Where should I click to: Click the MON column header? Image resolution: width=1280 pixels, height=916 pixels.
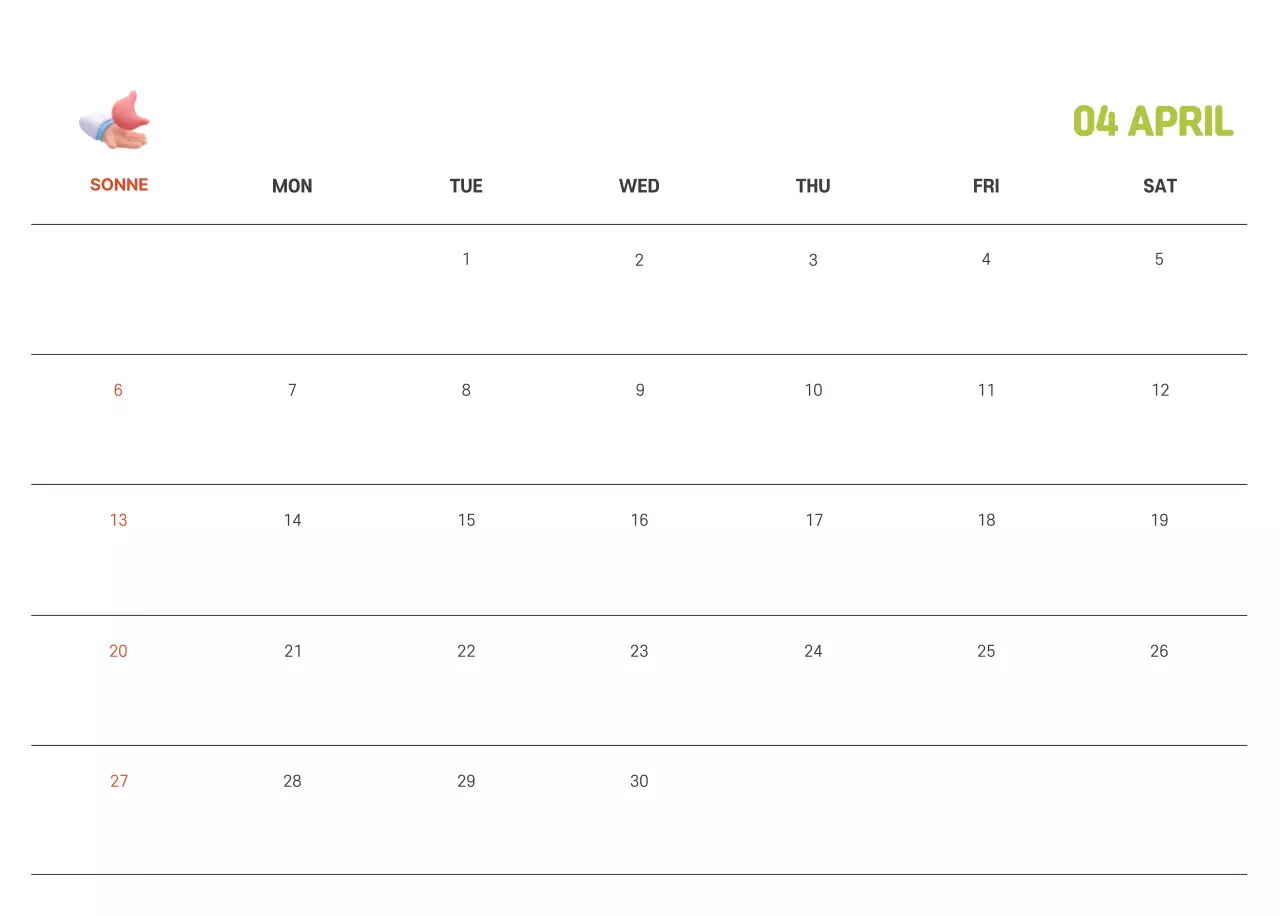[x=292, y=186]
